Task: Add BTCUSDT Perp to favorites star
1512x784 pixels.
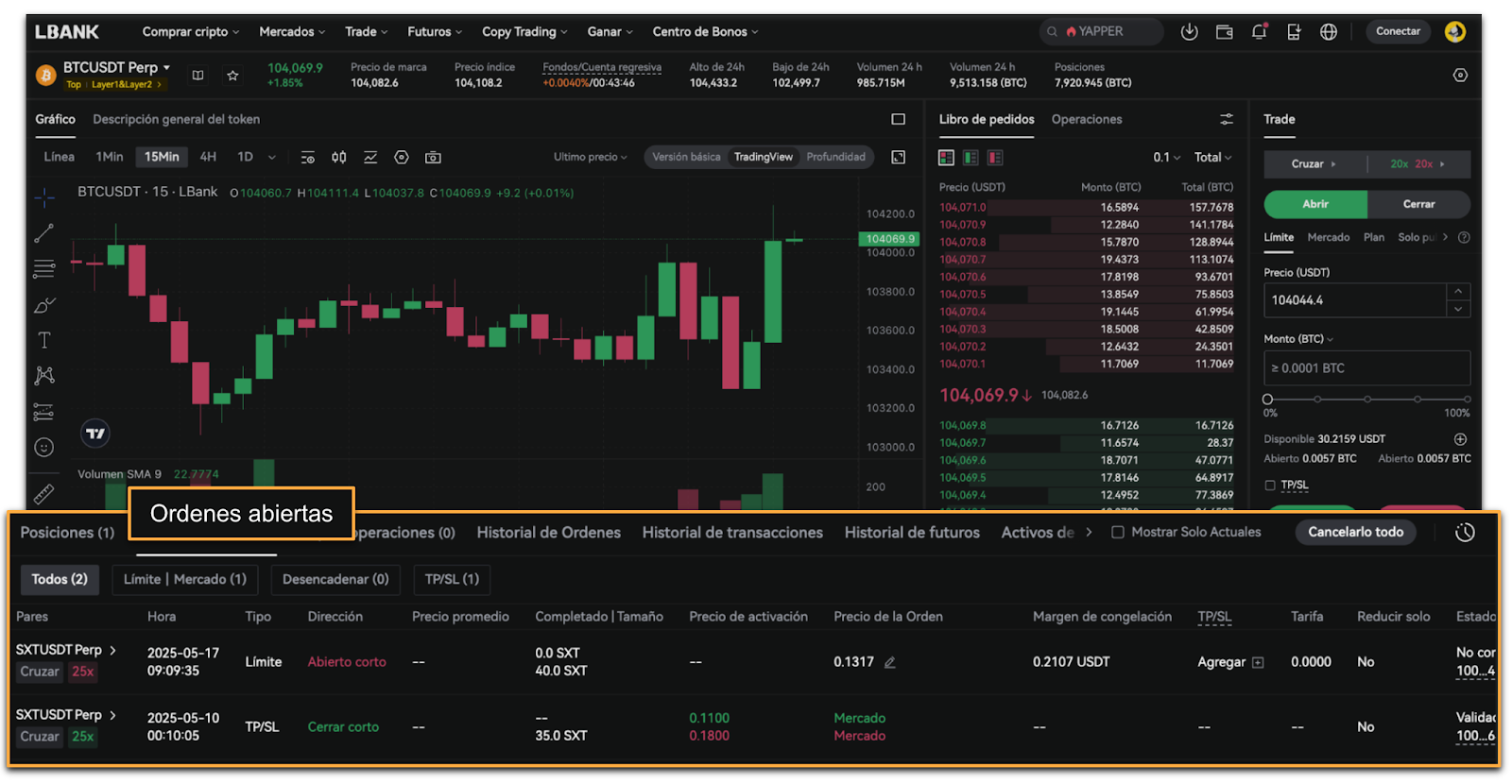Action: point(232,76)
